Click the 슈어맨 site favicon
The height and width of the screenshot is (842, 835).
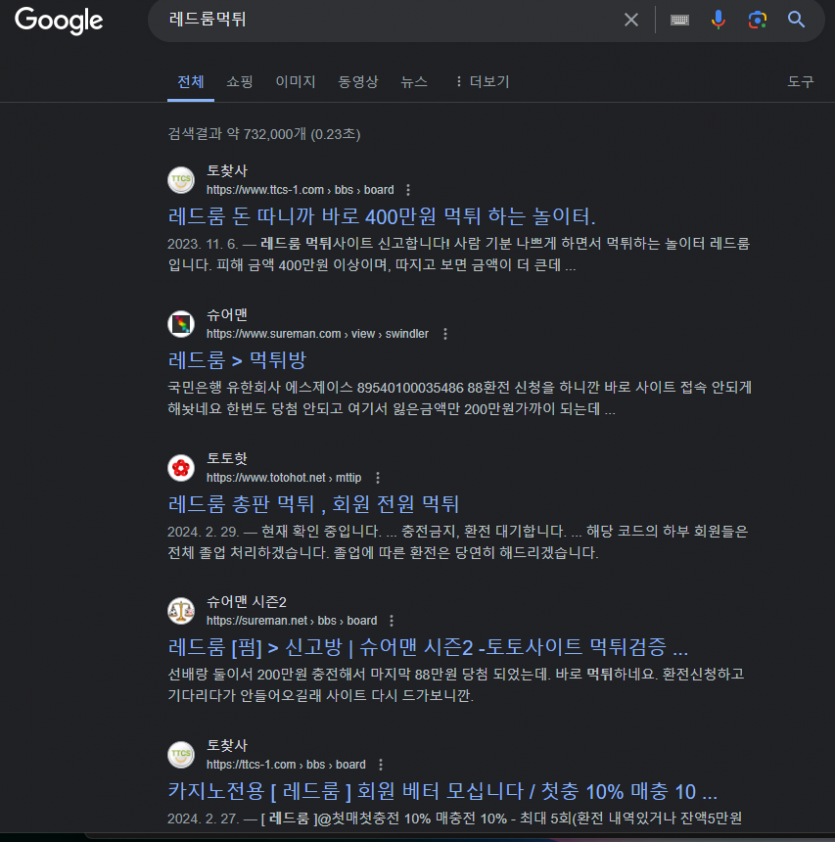[178, 324]
